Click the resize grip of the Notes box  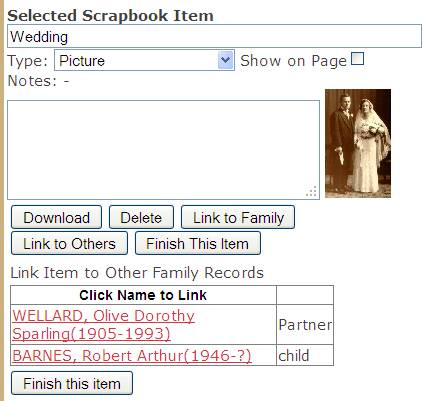311,192
